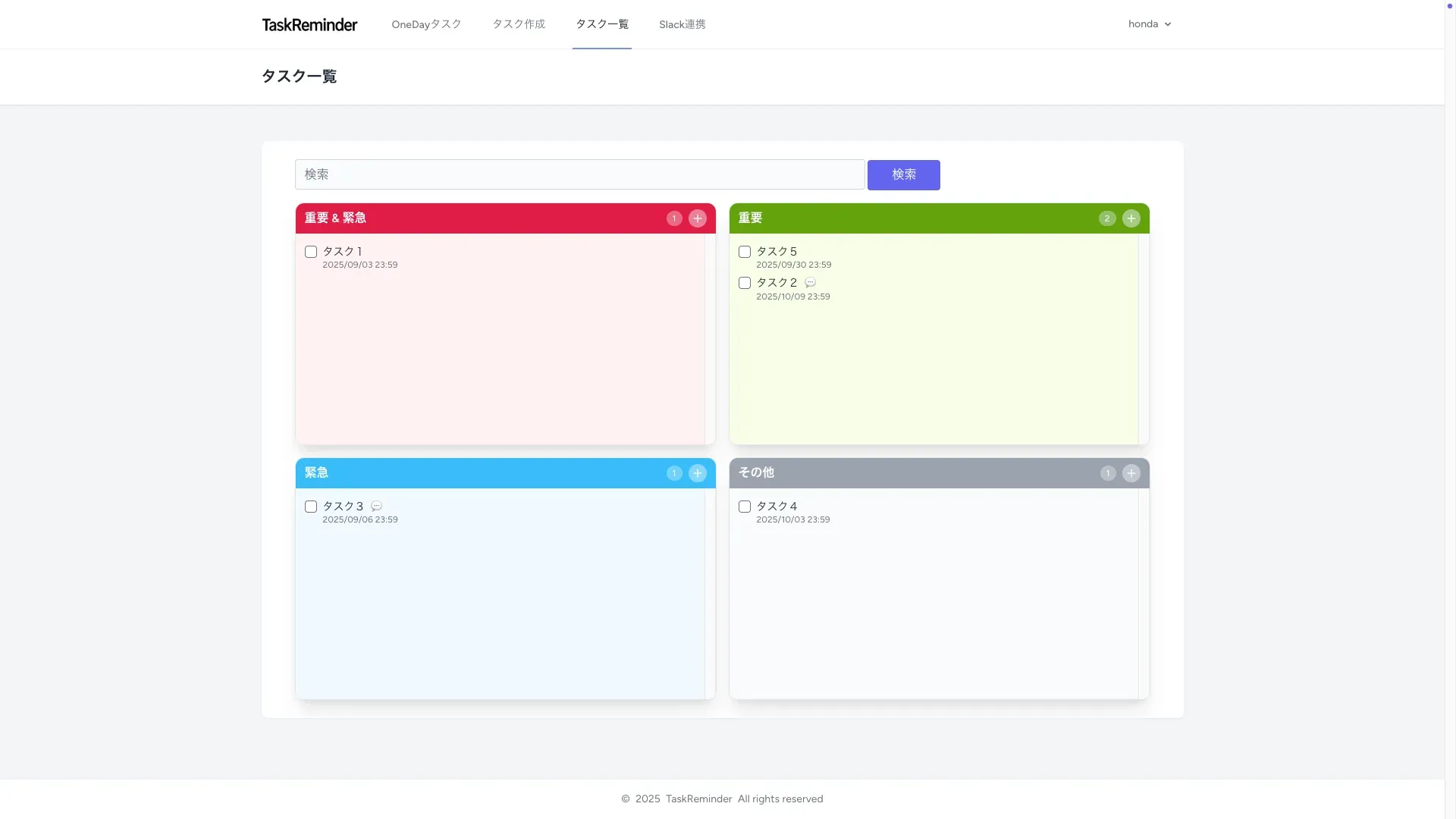Check the タスク１ checkbox
The image size is (1456, 819).
click(x=311, y=252)
